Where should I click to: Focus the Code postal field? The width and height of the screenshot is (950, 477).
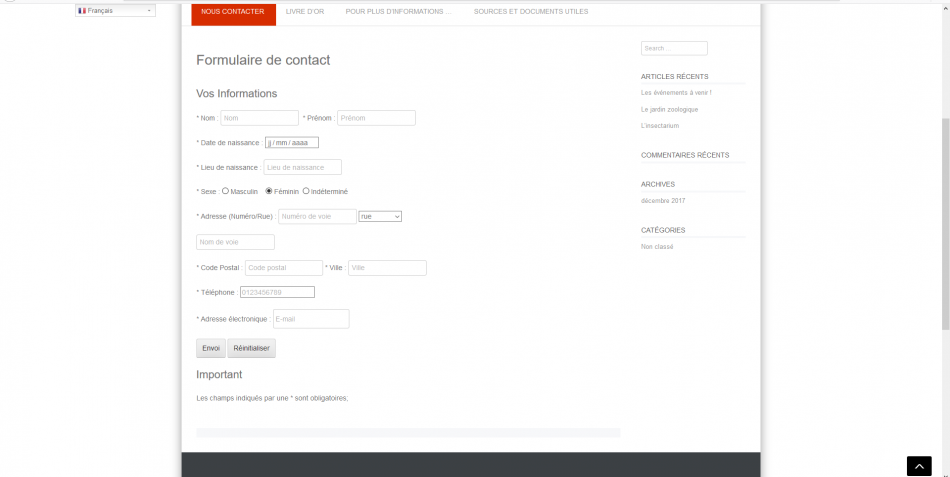pos(284,268)
